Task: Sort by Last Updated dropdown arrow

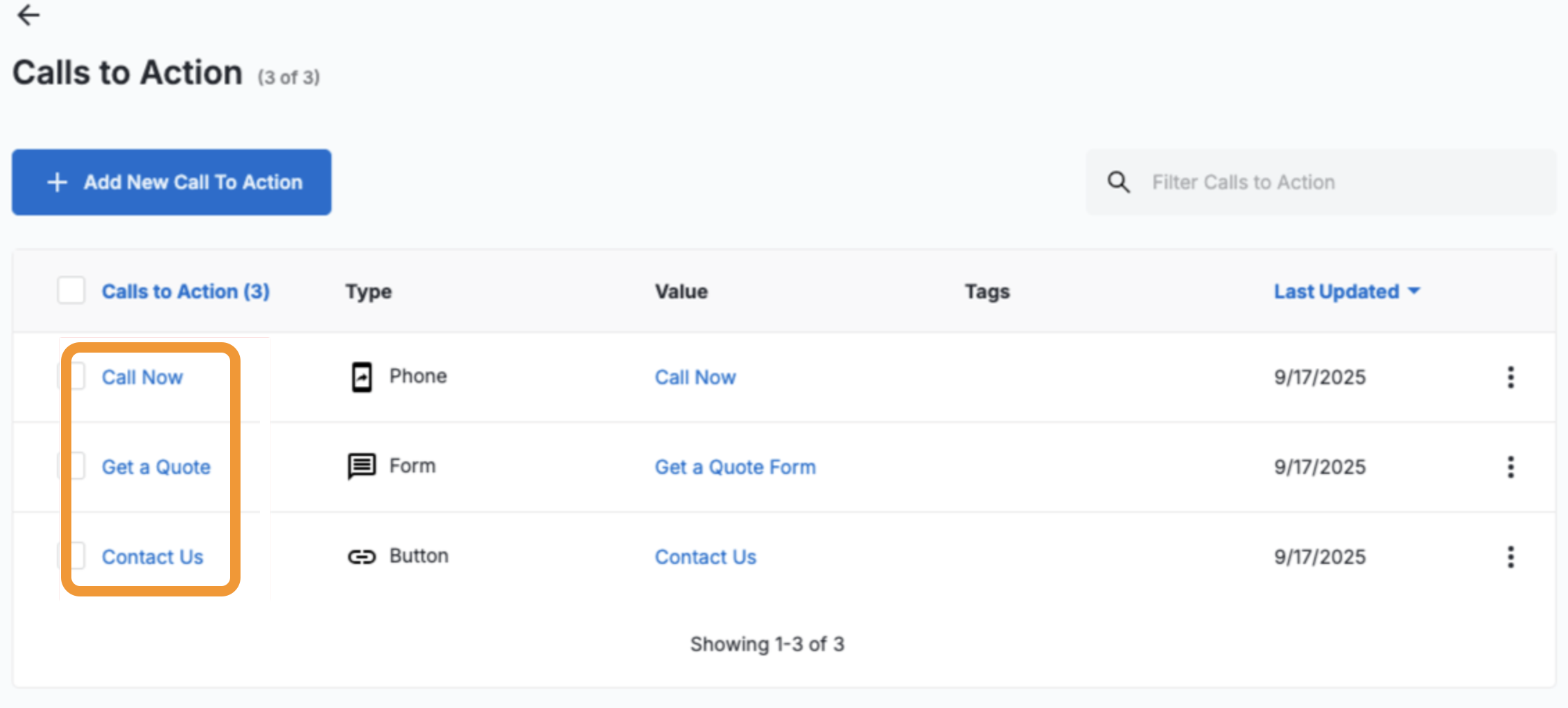Action: click(x=1414, y=291)
